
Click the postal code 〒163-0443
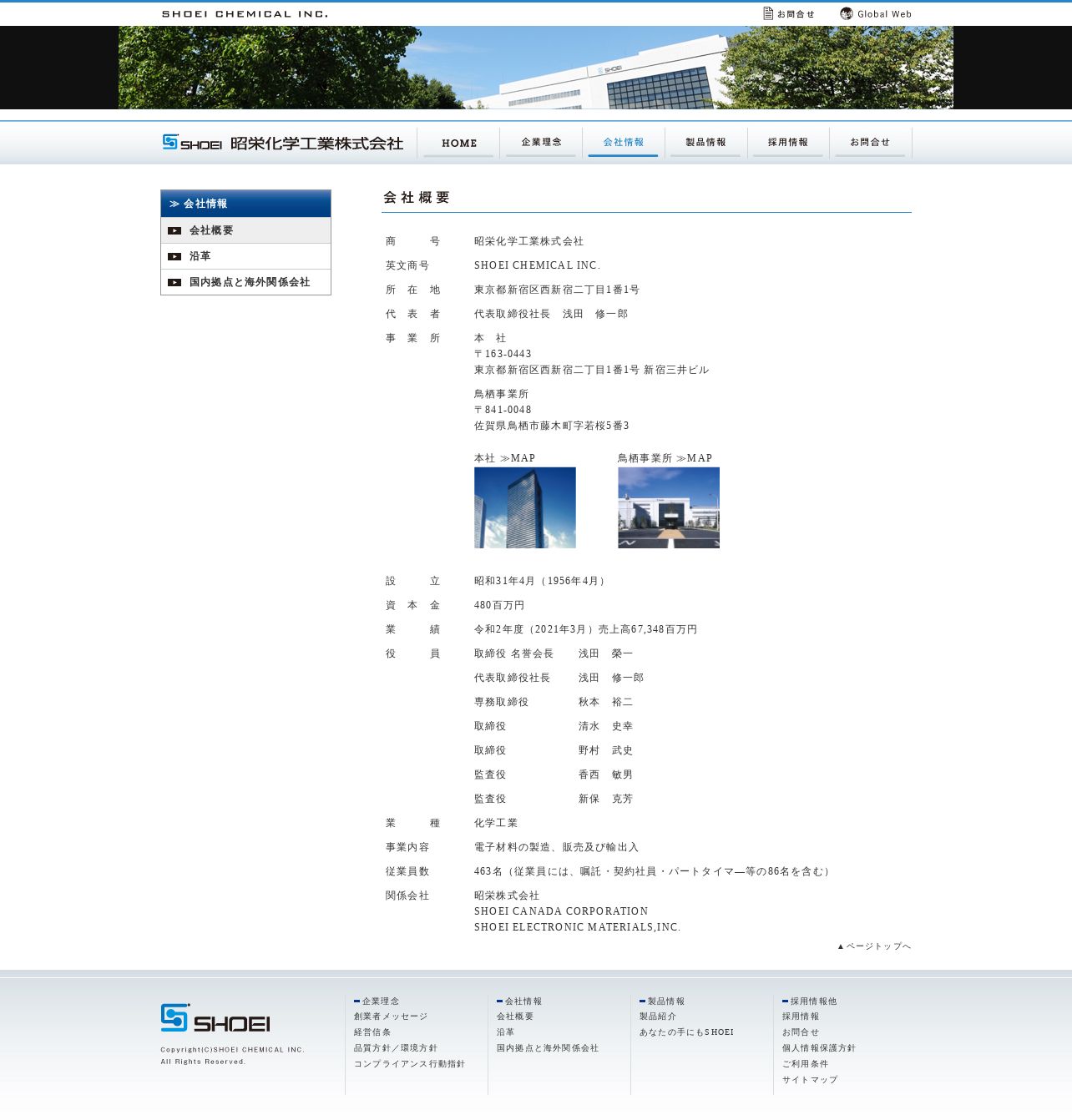pos(503,354)
